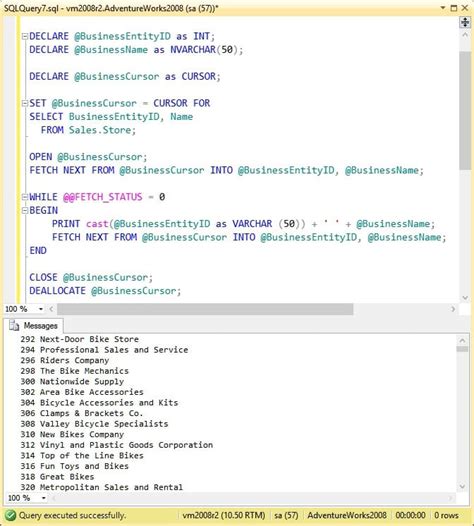Click the 'CLOSE @BusinessCursor;' code line

coord(91,277)
